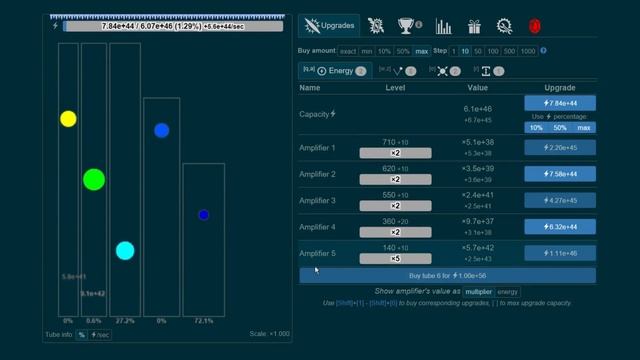This screenshot has width=640, height=360.
Task: Use 10% energy for capacity
Action: pos(536,128)
